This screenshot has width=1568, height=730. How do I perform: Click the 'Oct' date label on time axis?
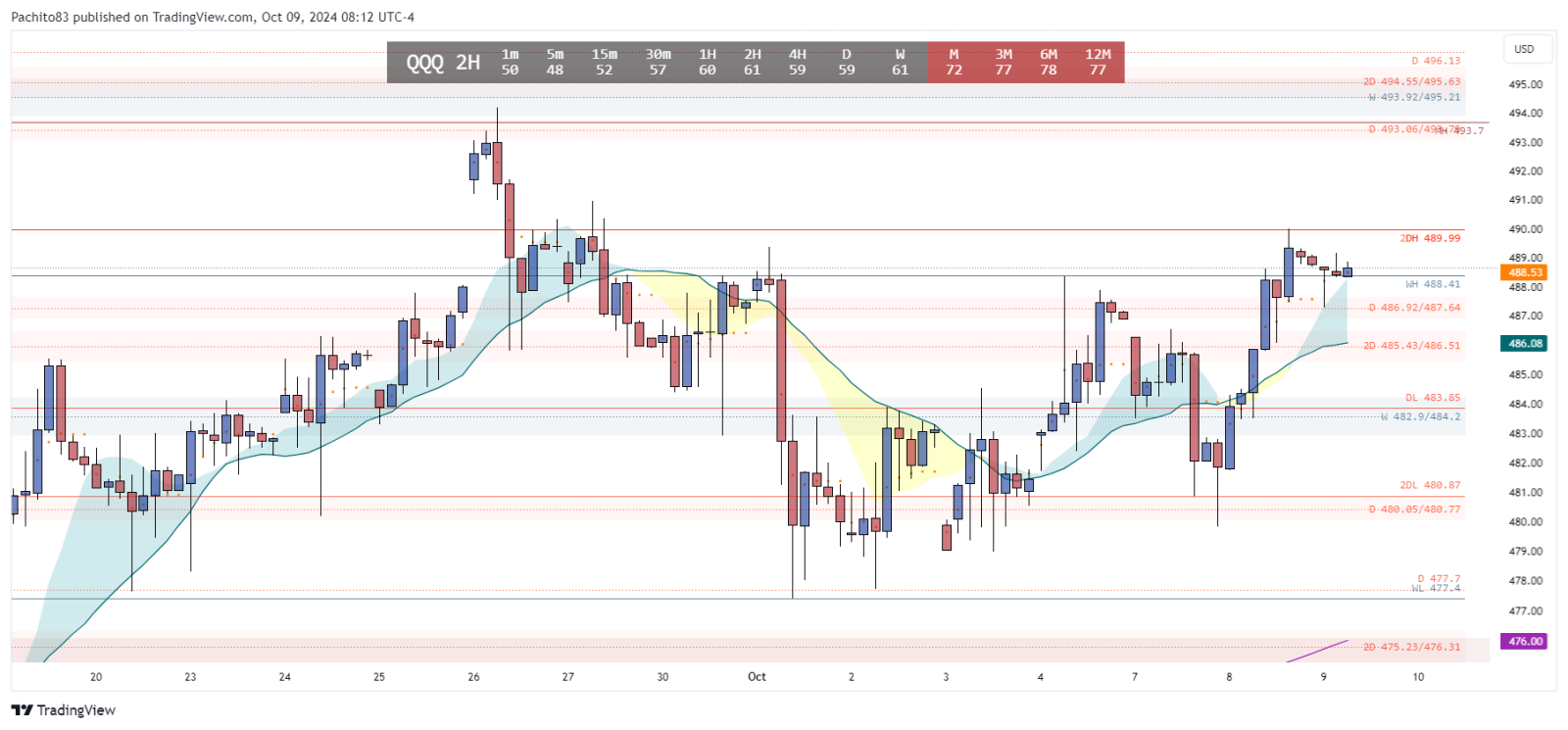point(757,677)
